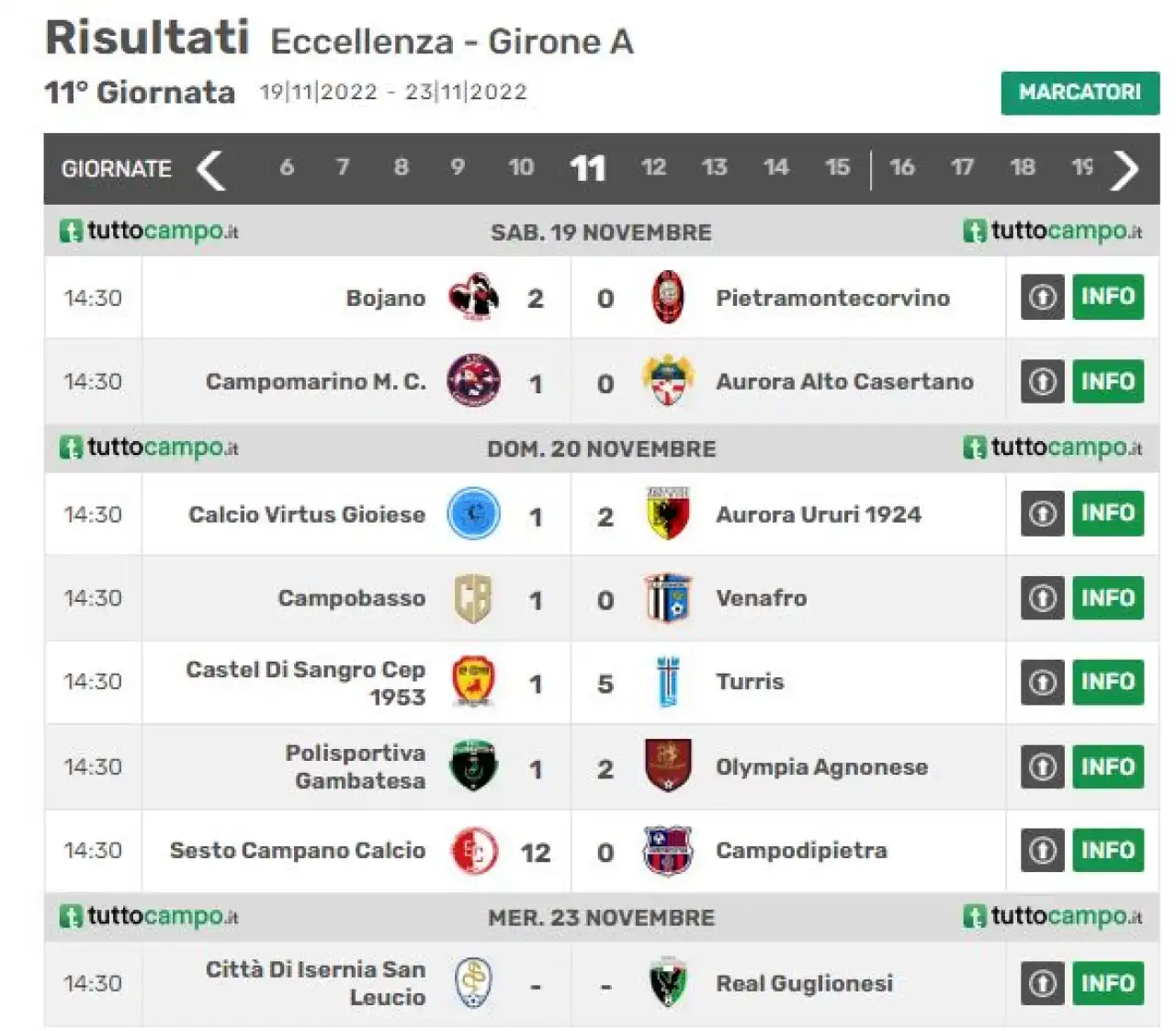The width and height of the screenshot is (1176, 1031).
Task: Click the Aurora Ururi 1924 crest
Action: click(668, 514)
